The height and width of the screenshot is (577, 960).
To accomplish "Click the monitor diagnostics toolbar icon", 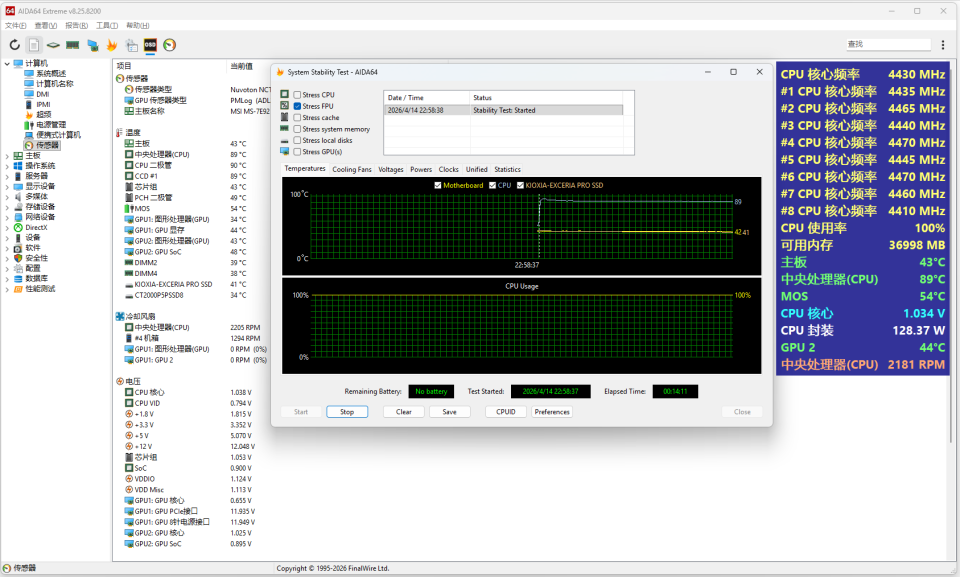I will pyautogui.click(x=92, y=45).
